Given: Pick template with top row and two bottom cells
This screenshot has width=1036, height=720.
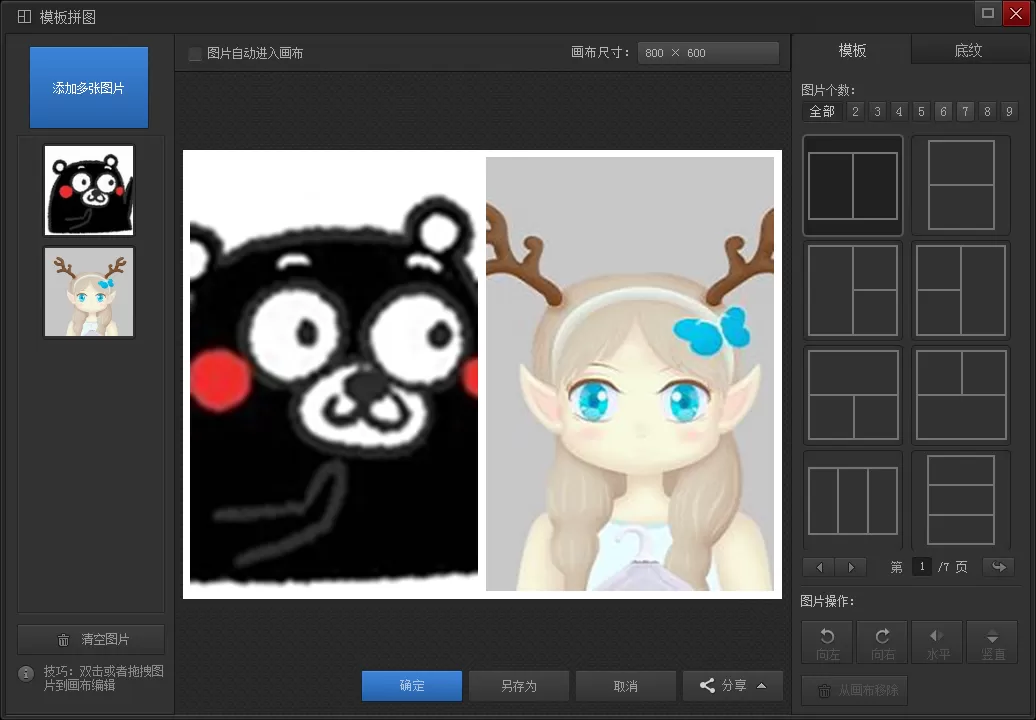Looking at the screenshot, I should 852,395.
